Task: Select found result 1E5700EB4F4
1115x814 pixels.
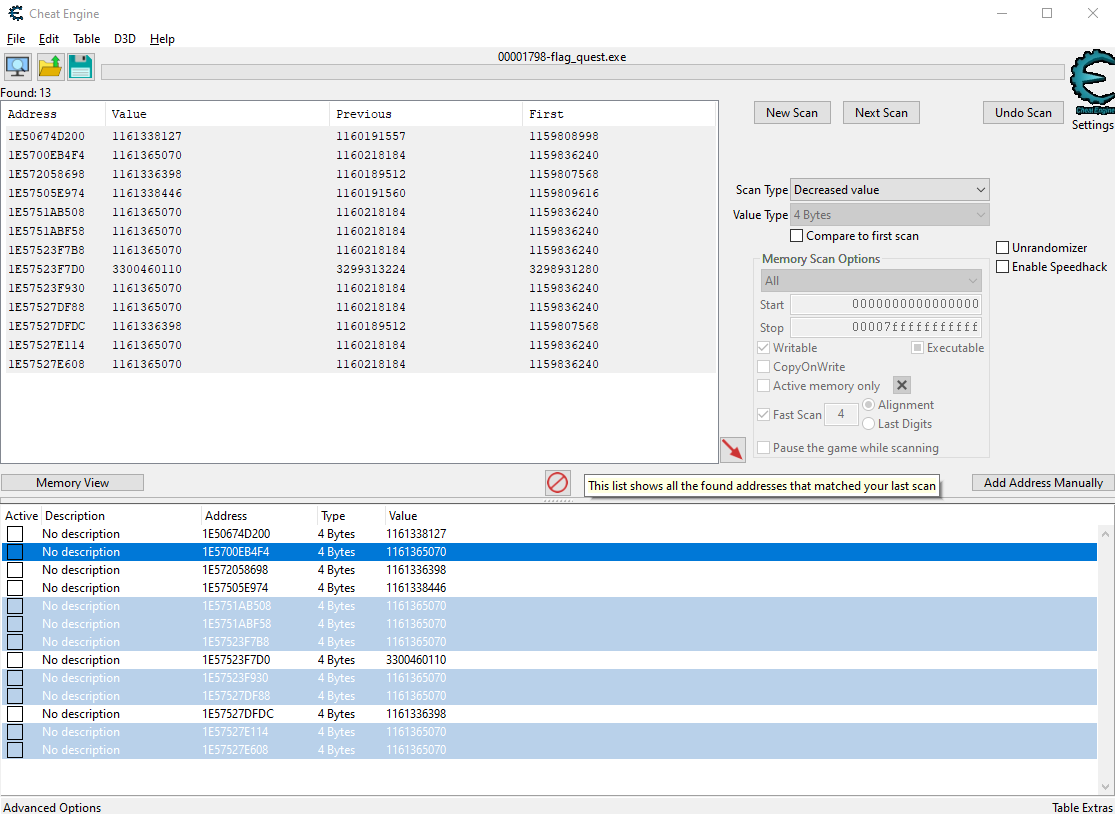Action: pos(359,155)
